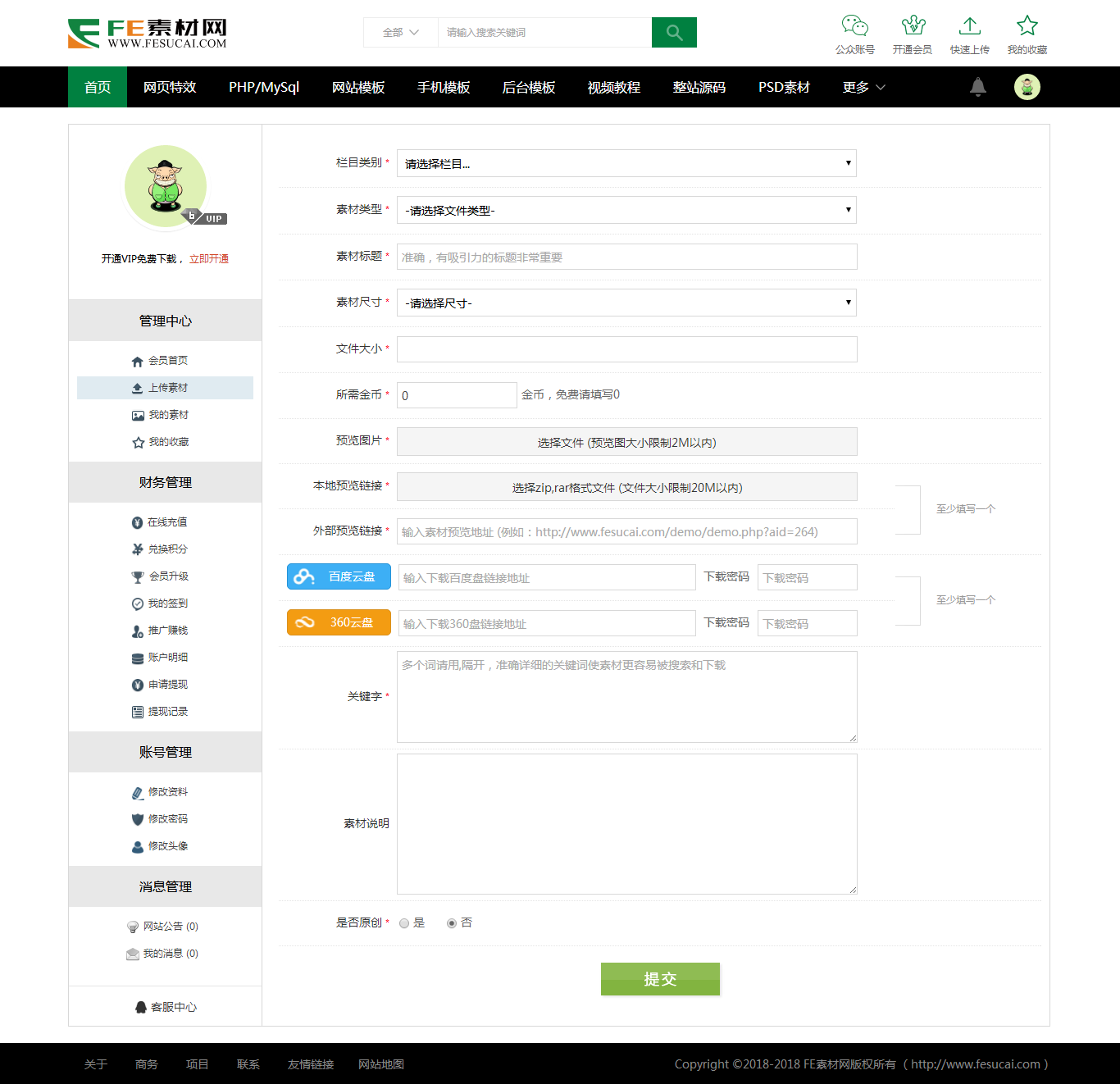This screenshot has height=1084, width=1120.
Task: Go to the PHP/MySql nav tab
Action: coord(264,87)
